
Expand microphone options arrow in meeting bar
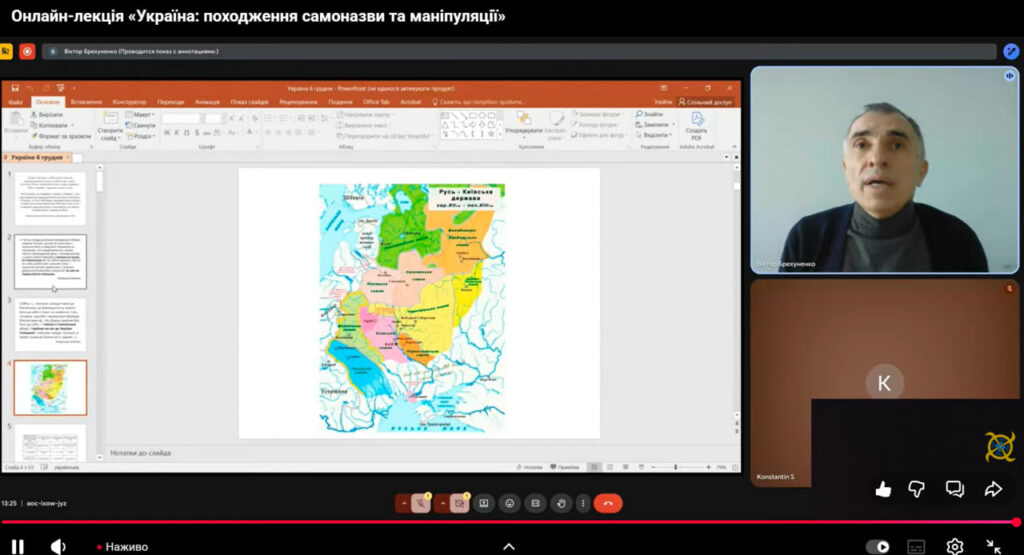(404, 503)
